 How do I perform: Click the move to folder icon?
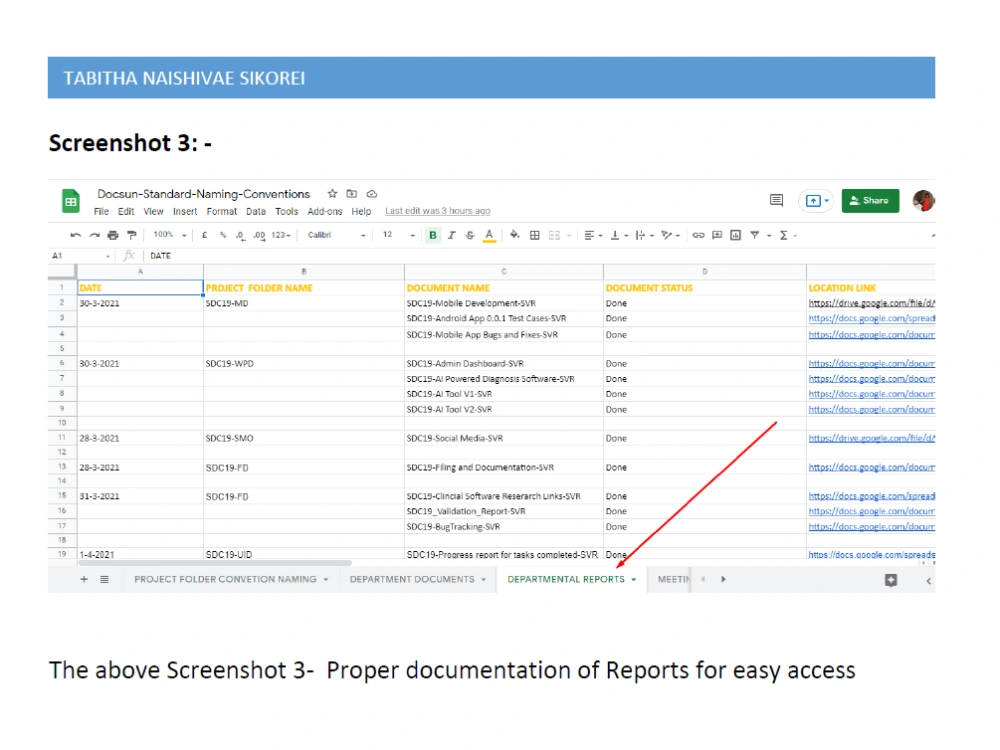(x=351, y=194)
